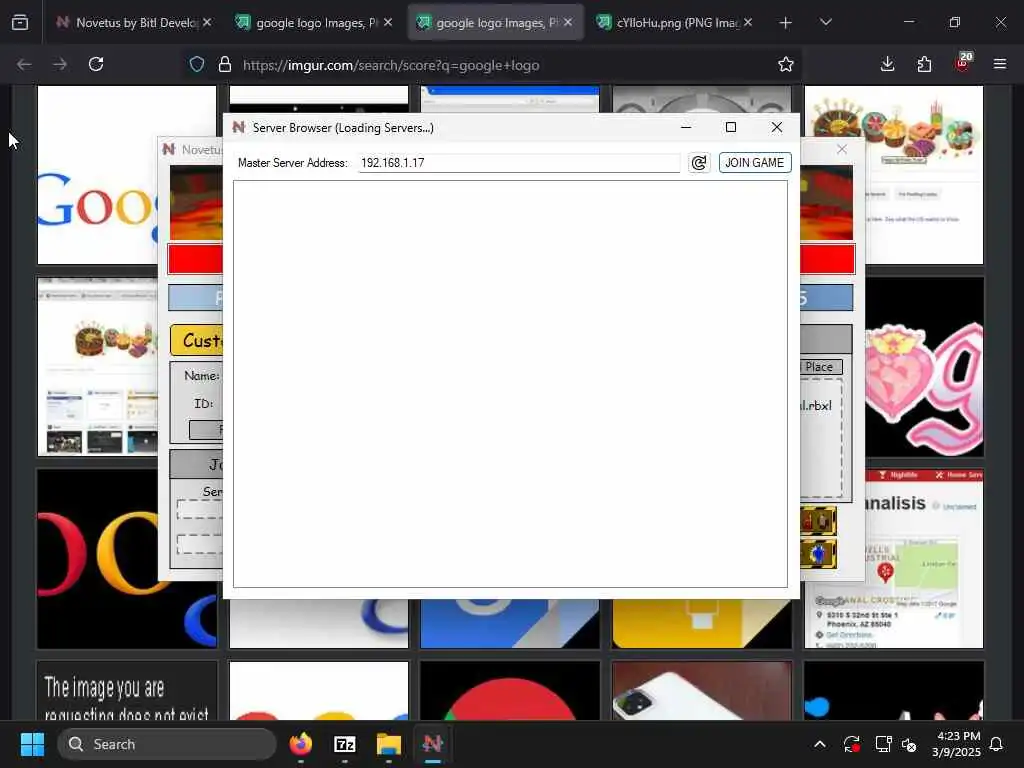Open the Firefox extensions menu

coord(924,64)
